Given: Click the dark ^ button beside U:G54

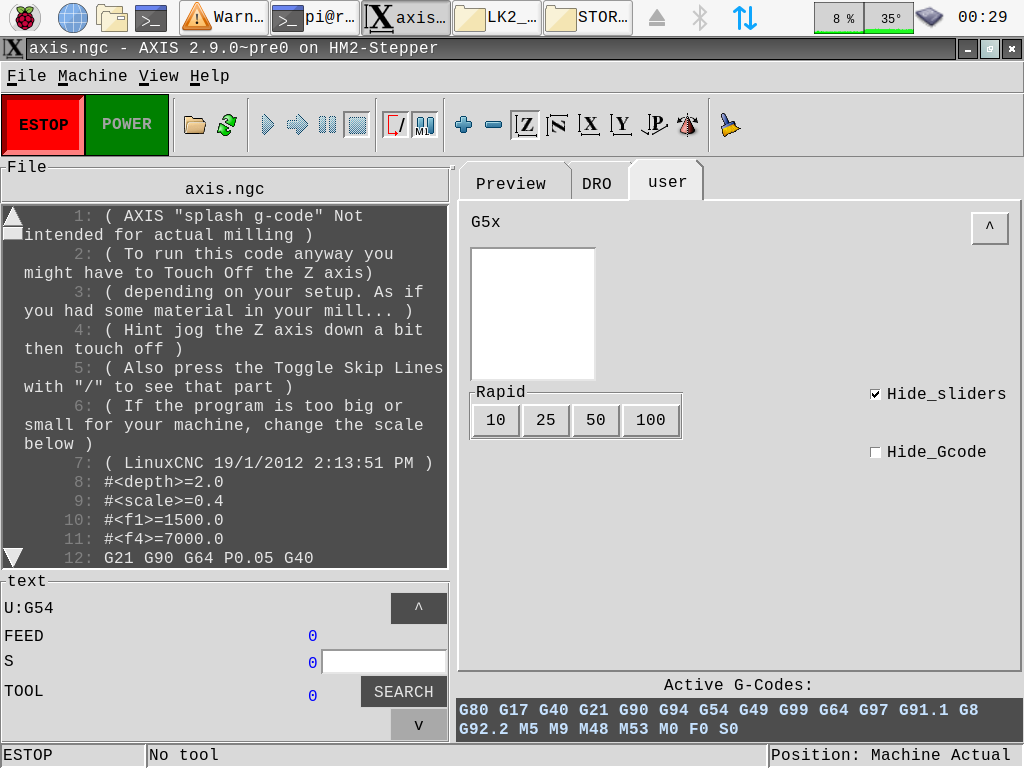Looking at the screenshot, I should [419, 608].
